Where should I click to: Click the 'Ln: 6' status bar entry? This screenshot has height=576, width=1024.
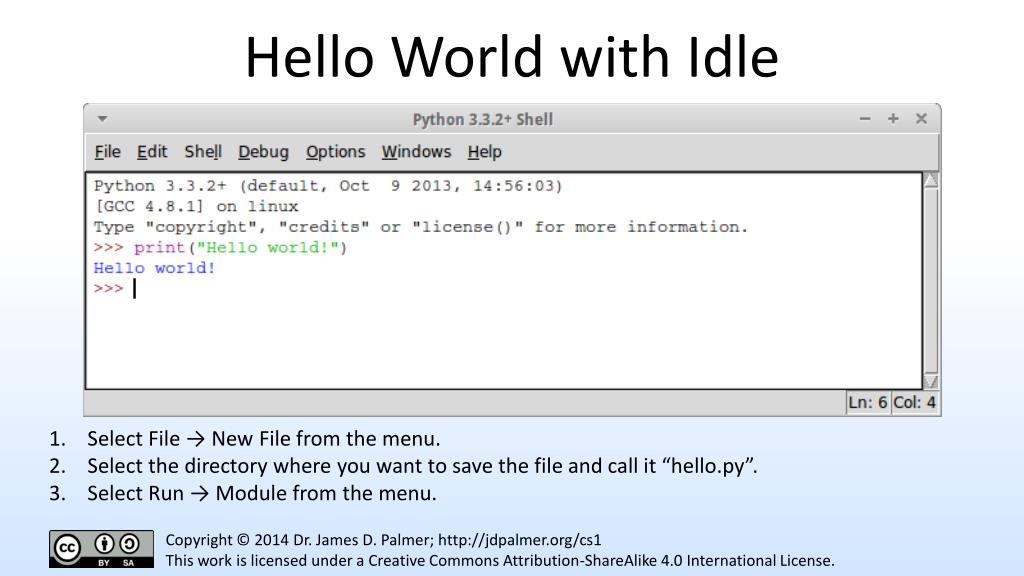pyautogui.click(x=867, y=402)
